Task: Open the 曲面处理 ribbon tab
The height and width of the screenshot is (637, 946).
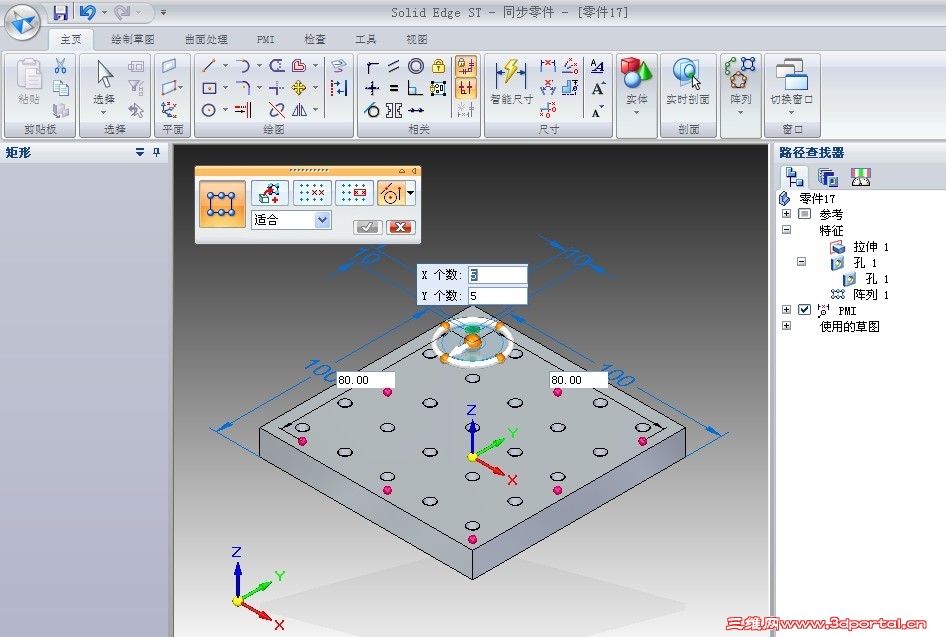Action: (x=206, y=39)
